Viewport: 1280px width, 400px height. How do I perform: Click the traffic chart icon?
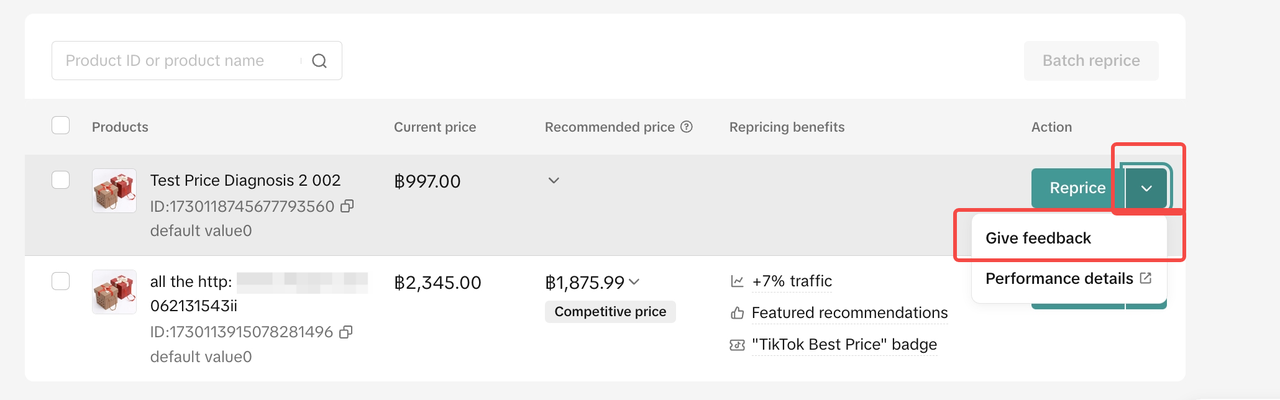[737, 281]
